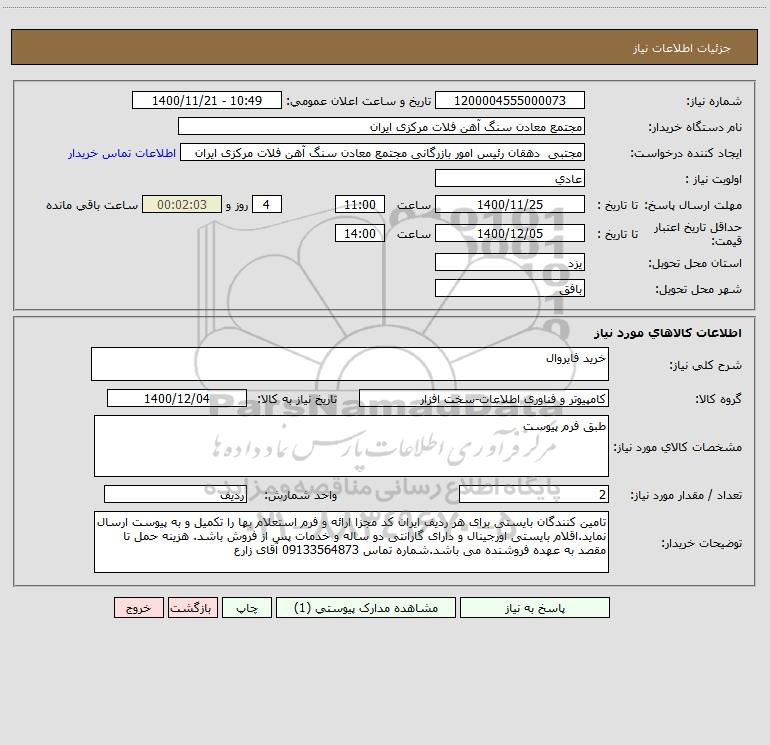Click the price validity date 1400/12/05
The width and height of the screenshot is (770, 745).
pos(510,234)
